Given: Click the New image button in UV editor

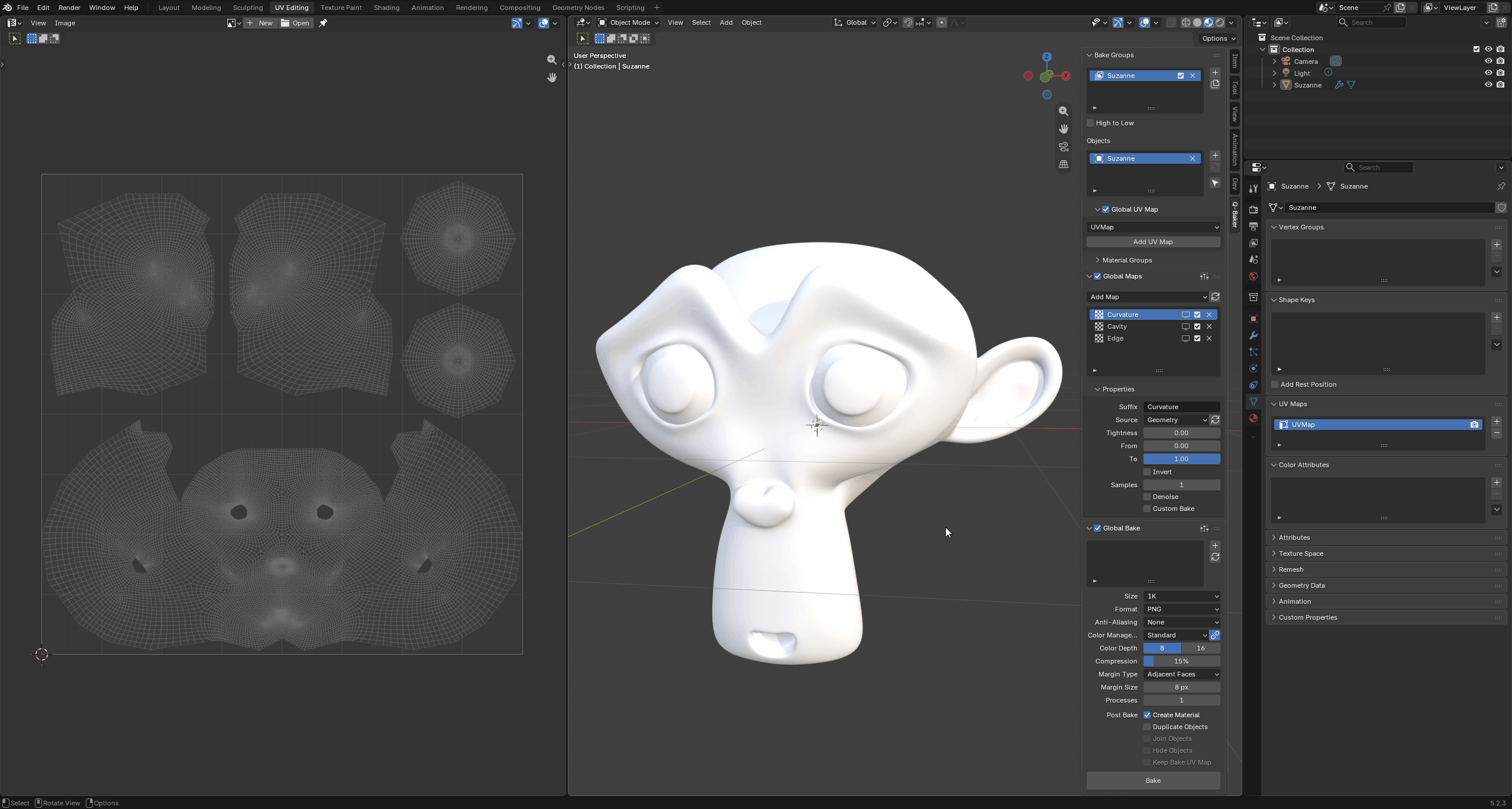Looking at the screenshot, I should click(260, 23).
